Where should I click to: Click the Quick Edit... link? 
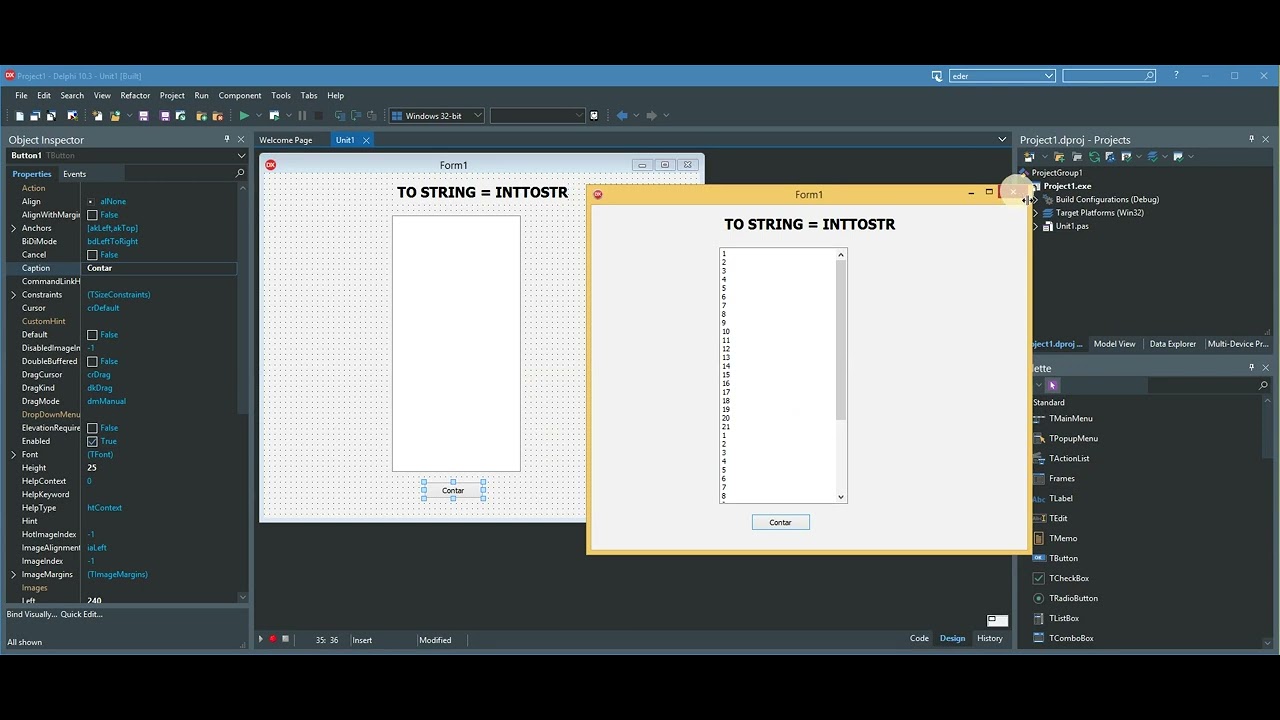(x=81, y=614)
